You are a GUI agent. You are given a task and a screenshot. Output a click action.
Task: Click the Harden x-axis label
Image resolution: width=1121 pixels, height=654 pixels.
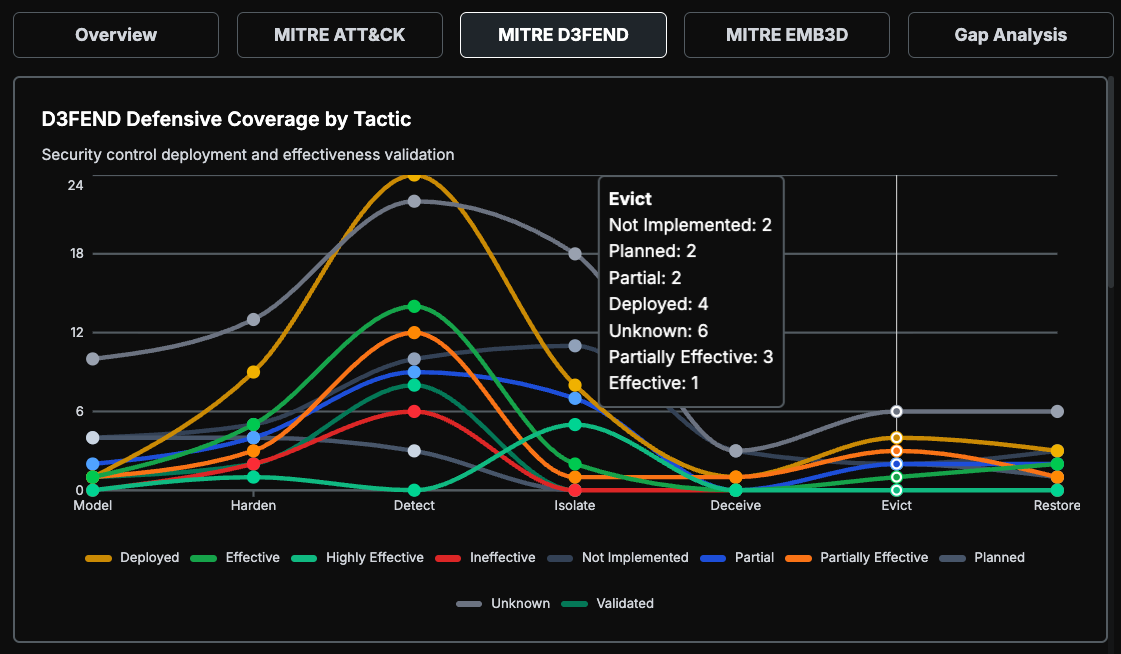coord(253,505)
